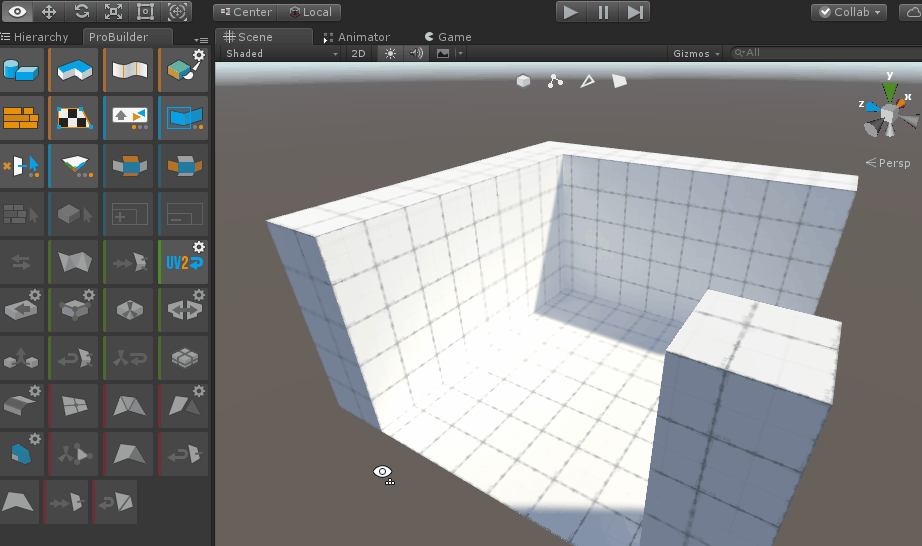Switch to ProBuilder Face selection mode
The image size is (922, 546).
(619, 81)
